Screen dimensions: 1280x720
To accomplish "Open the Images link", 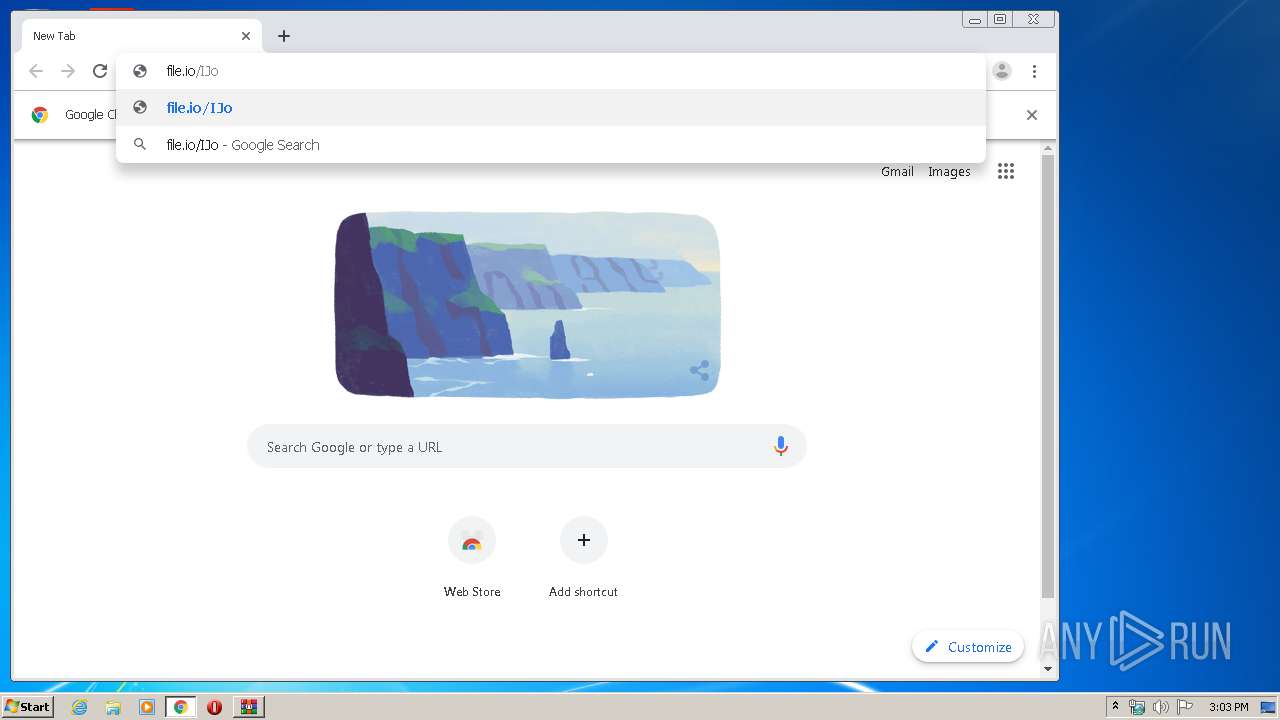I will click(x=949, y=172).
